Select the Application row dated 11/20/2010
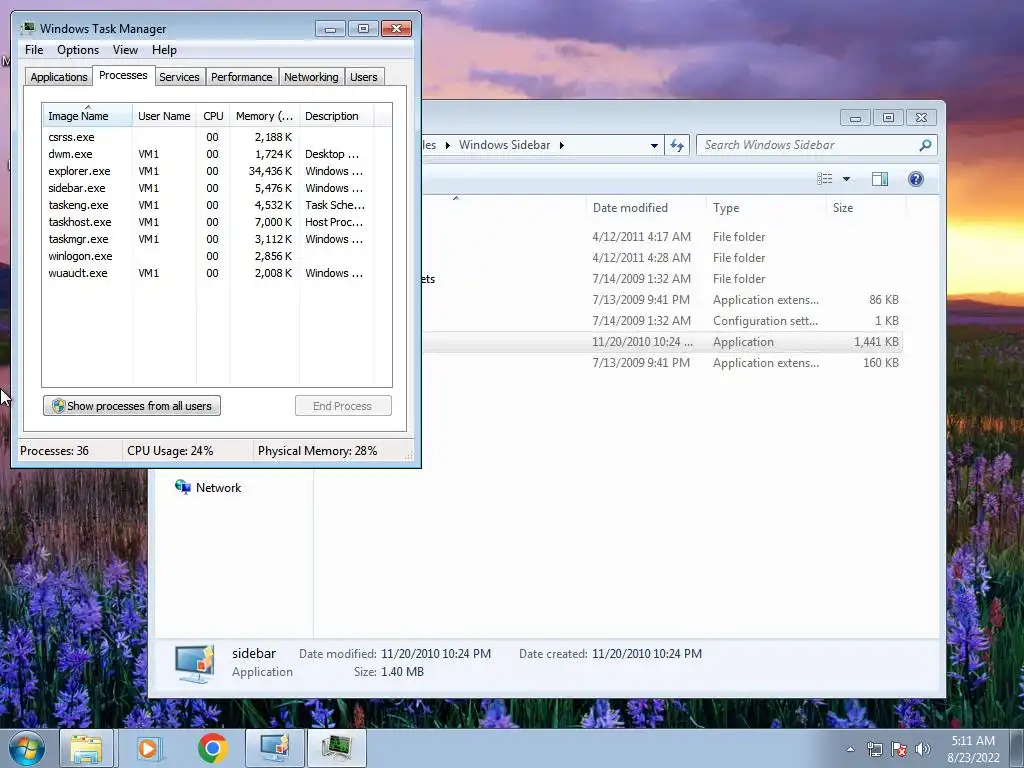 coord(662,342)
